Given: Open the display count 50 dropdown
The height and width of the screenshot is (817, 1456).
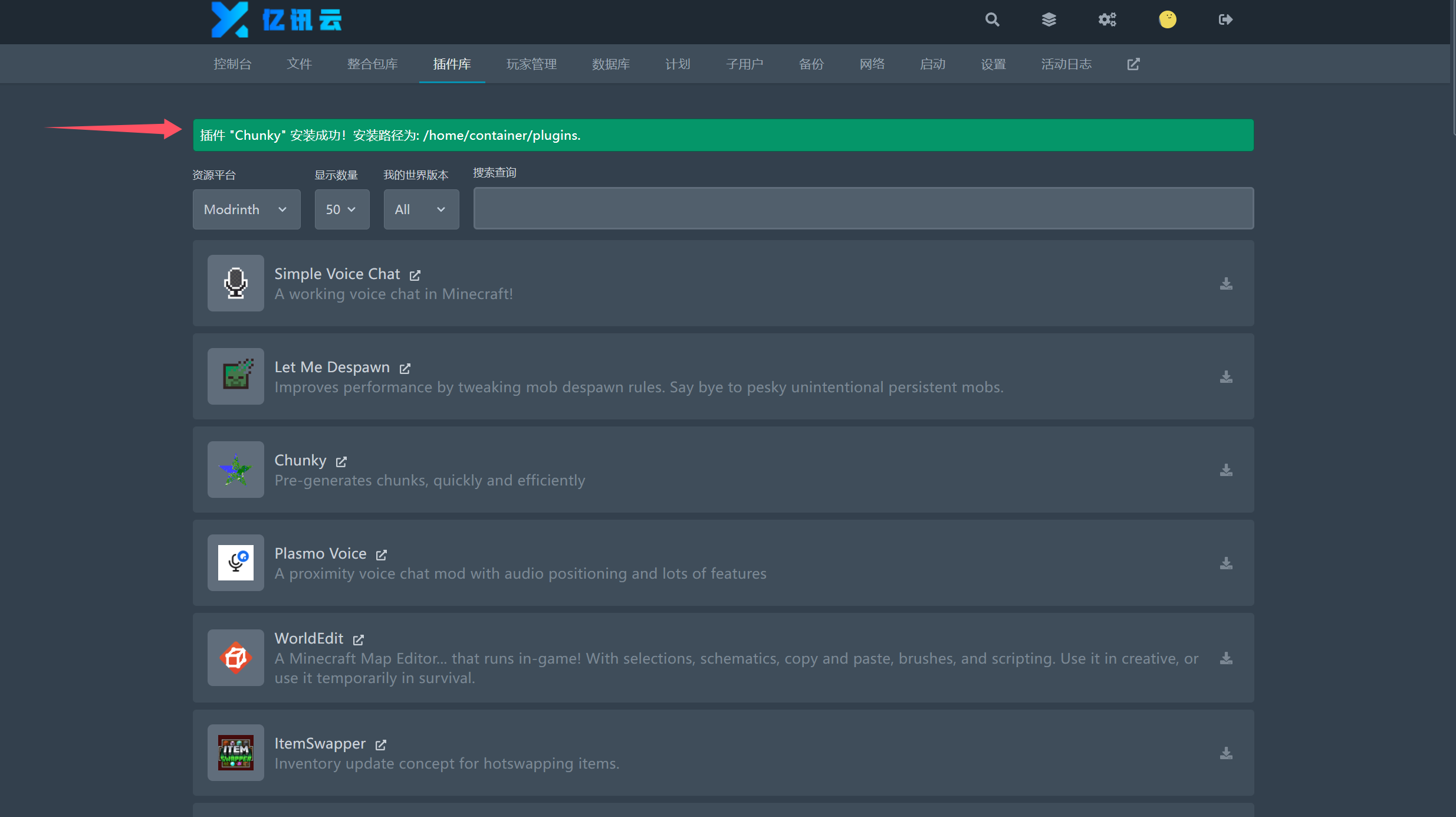Looking at the screenshot, I should coord(342,209).
